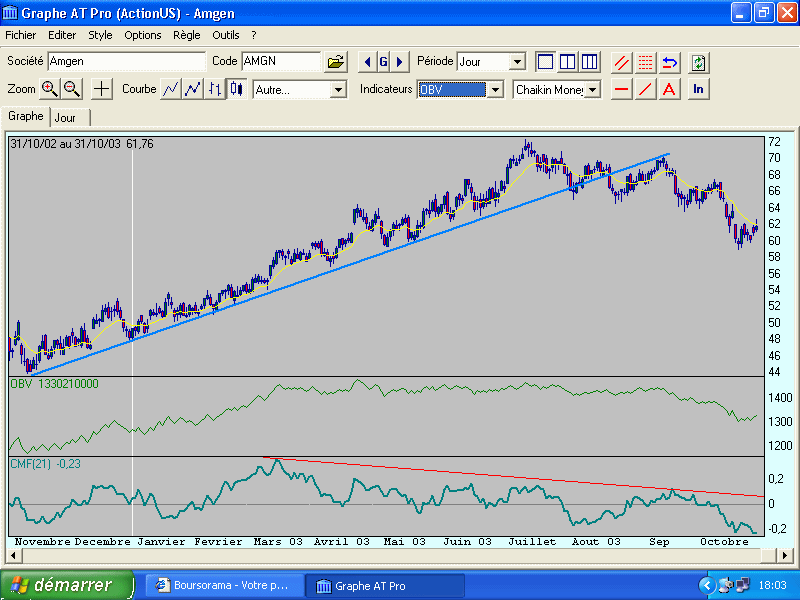
Task: Click the chart date range text 31/10/02 au 31/10/03
Action: tap(65, 144)
